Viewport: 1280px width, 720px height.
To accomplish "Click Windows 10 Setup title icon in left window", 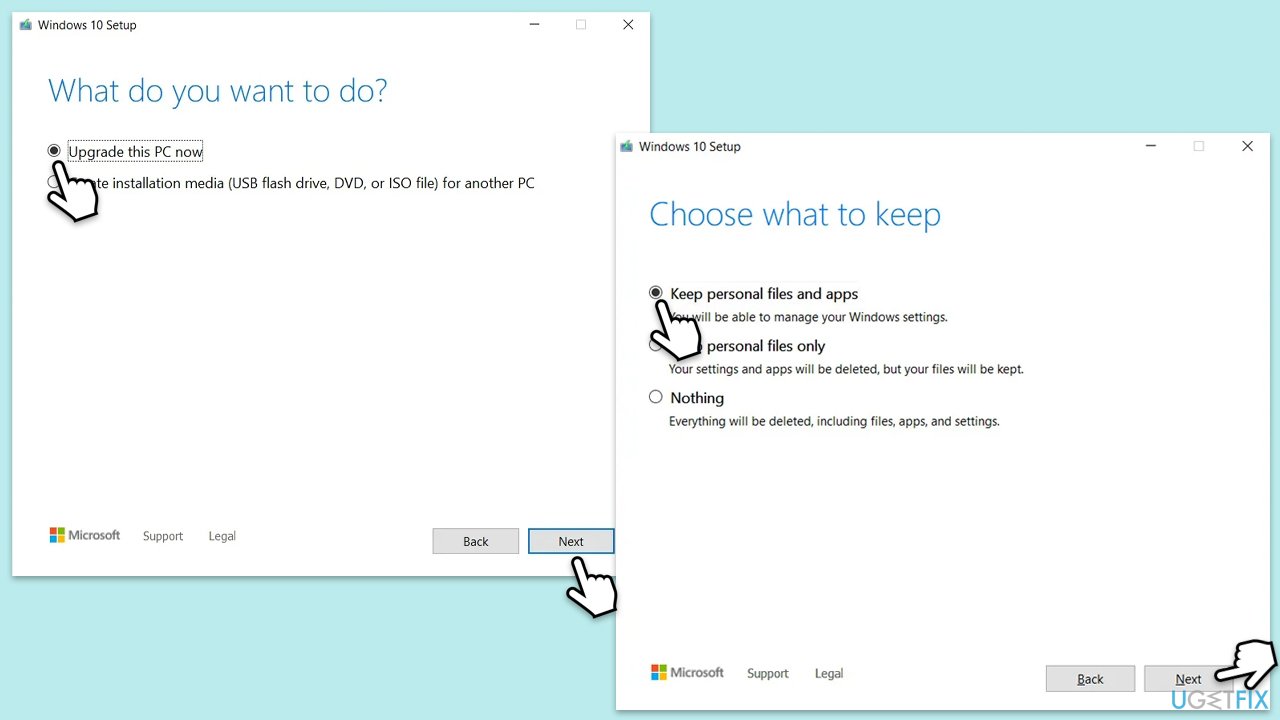I will pos(26,25).
